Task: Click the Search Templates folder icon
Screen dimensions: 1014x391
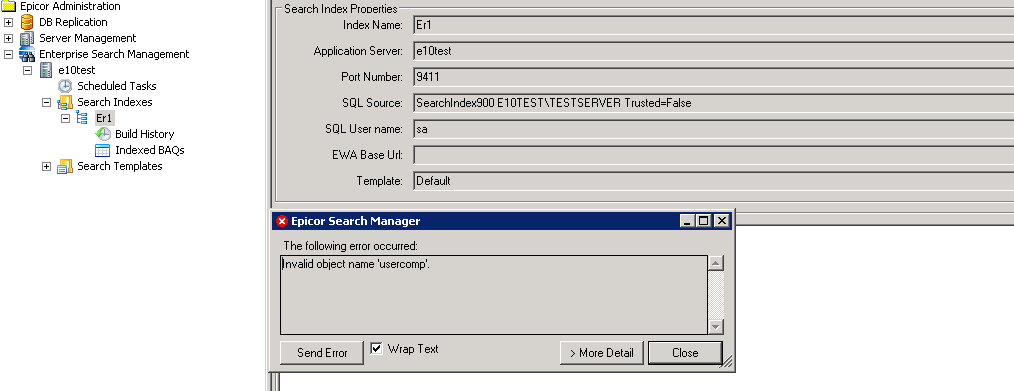Action: click(65, 166)
